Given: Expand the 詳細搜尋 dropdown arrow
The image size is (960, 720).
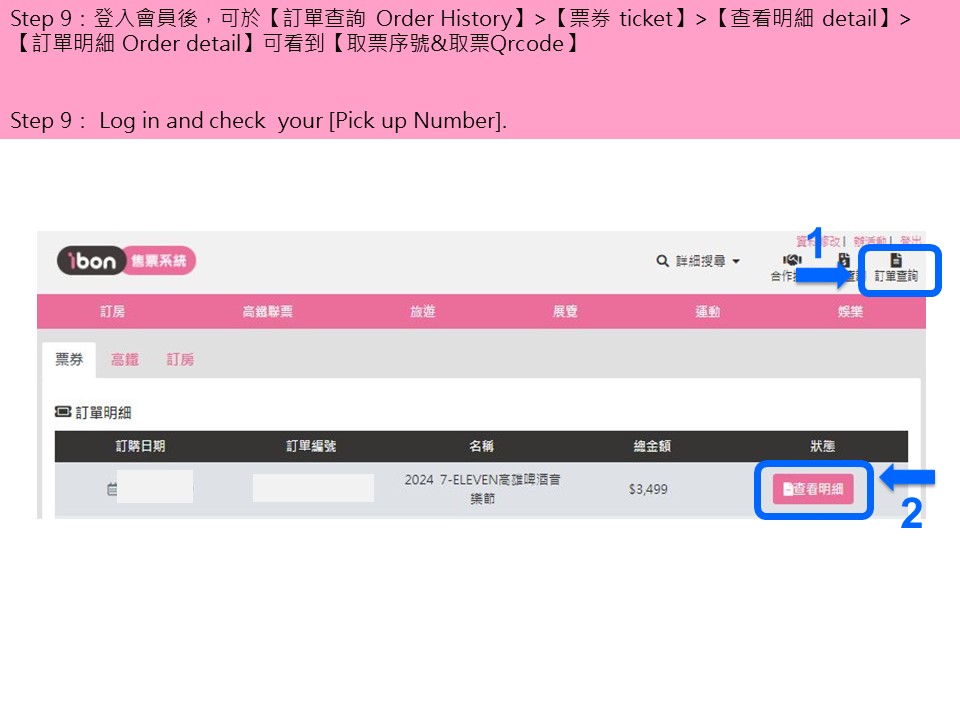Looking at the screenshot, I should [x=736, y=261].
